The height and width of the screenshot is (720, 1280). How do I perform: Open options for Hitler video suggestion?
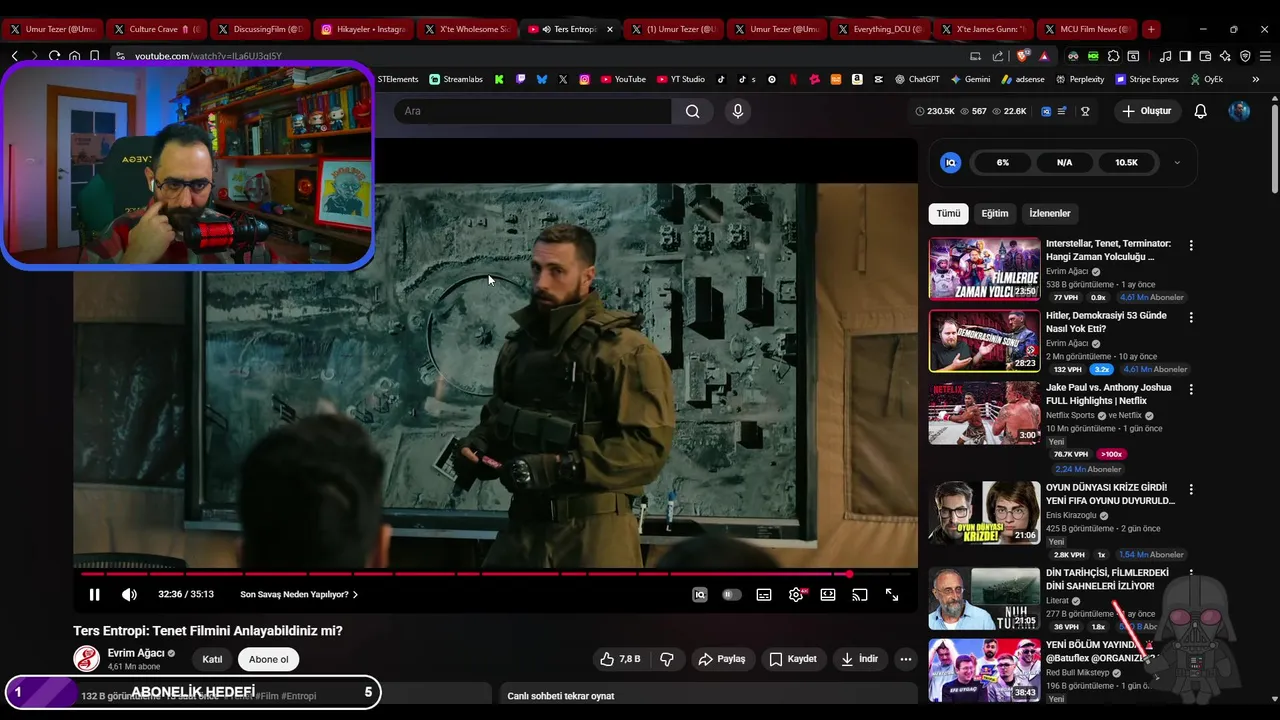(1190, 317)
